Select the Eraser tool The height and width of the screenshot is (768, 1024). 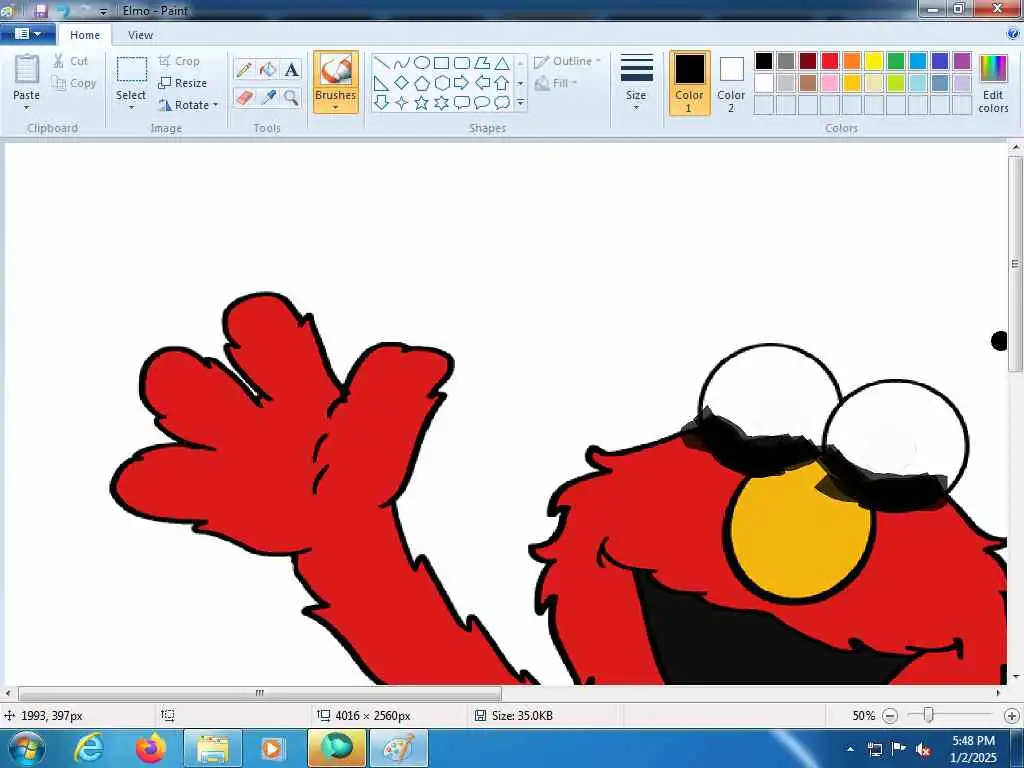tap(244, 98)
